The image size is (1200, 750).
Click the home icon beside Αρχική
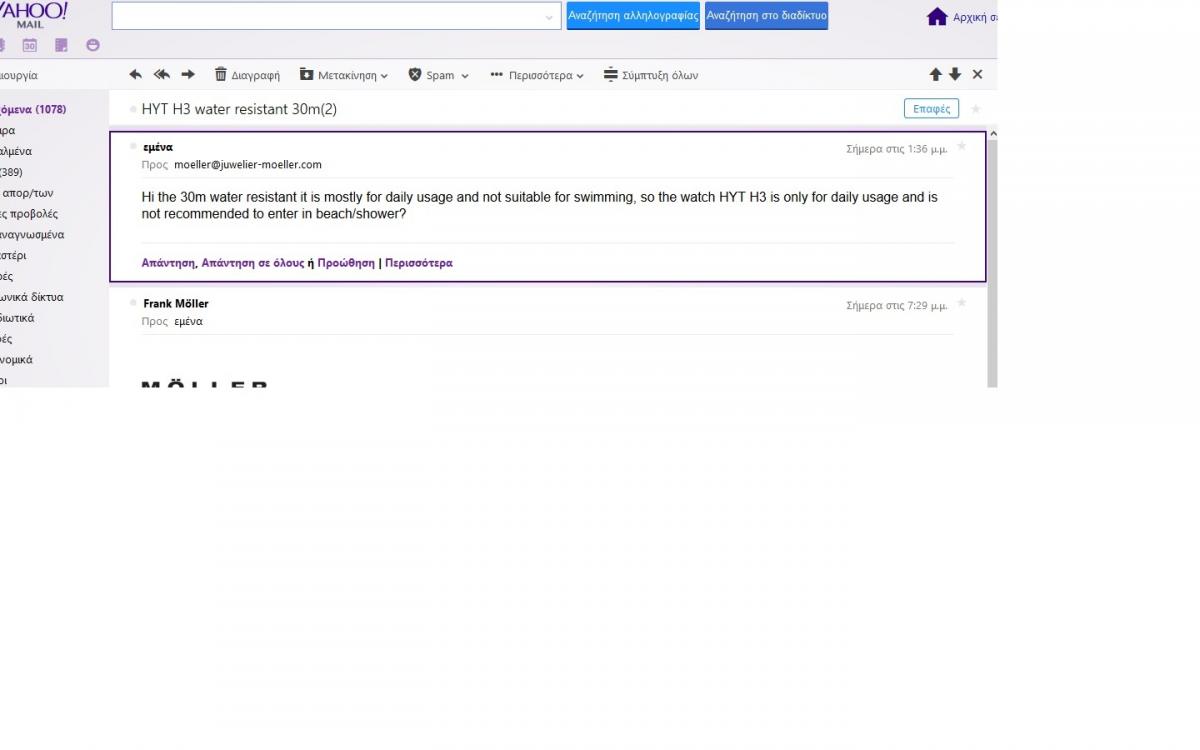[937, 16]
